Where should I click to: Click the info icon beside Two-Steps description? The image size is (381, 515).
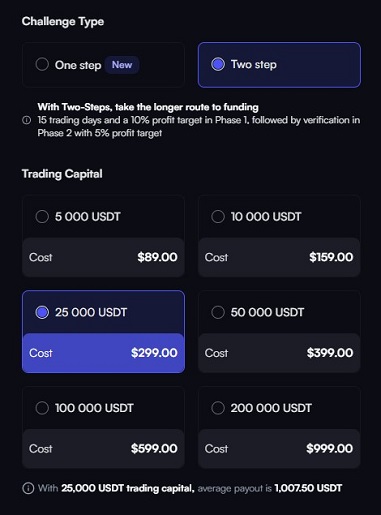point(26,120)
